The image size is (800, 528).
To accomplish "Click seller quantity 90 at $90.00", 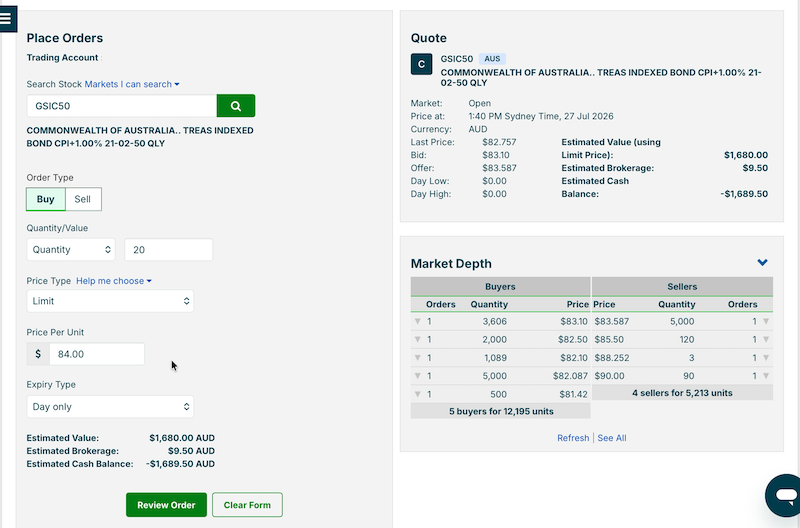I will pos(689,376).
